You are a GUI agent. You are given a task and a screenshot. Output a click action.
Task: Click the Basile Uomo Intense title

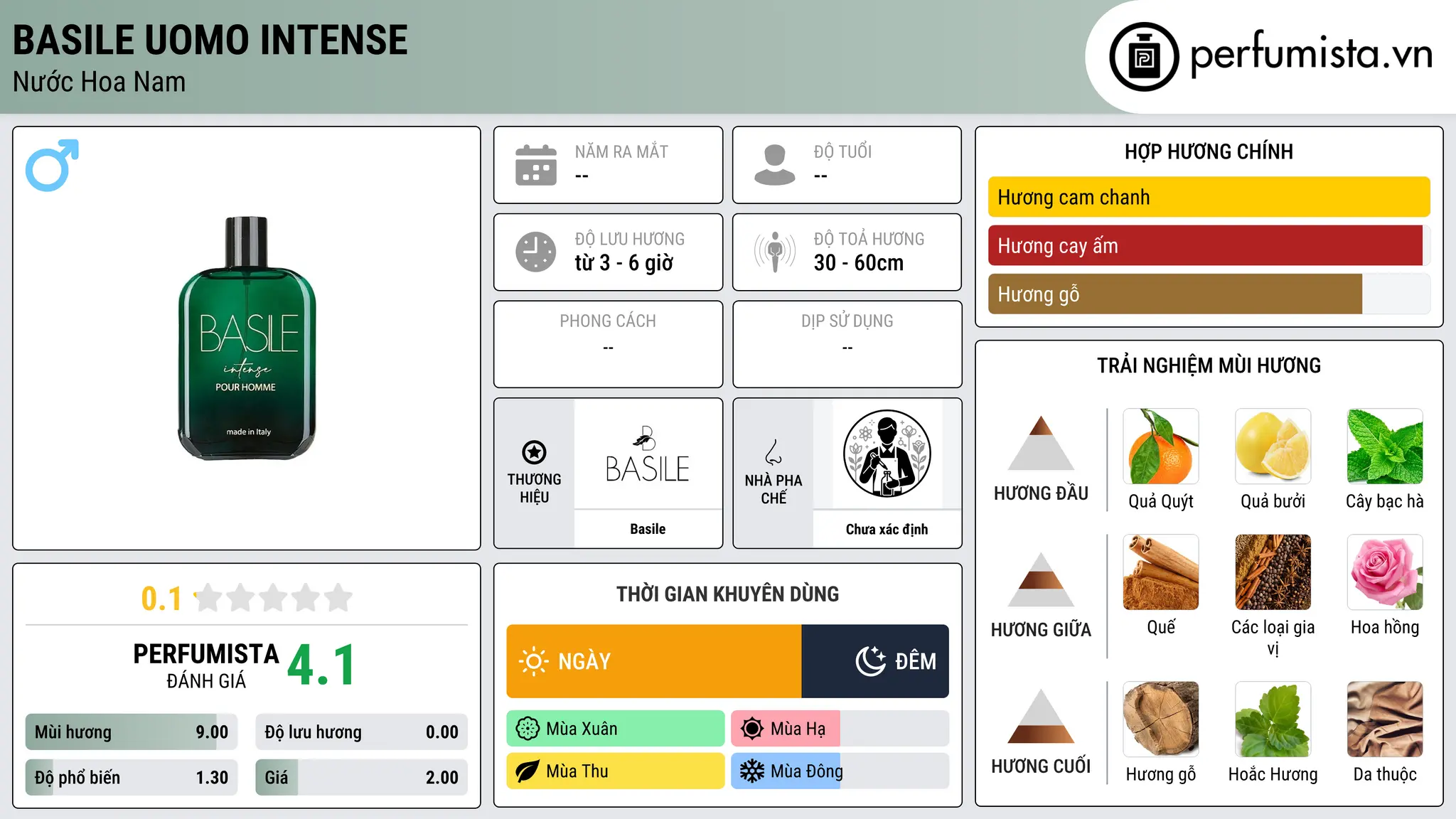coord(210,40)
